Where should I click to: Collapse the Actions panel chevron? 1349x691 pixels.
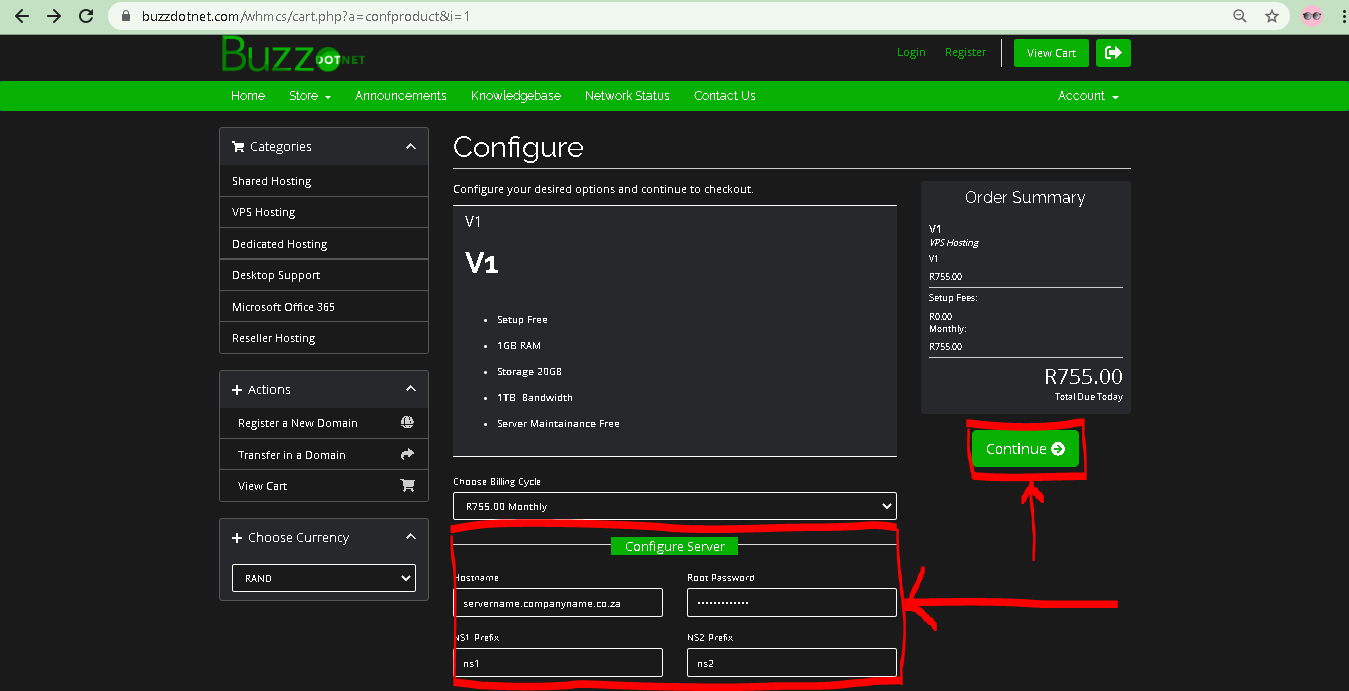pos(410,389)
